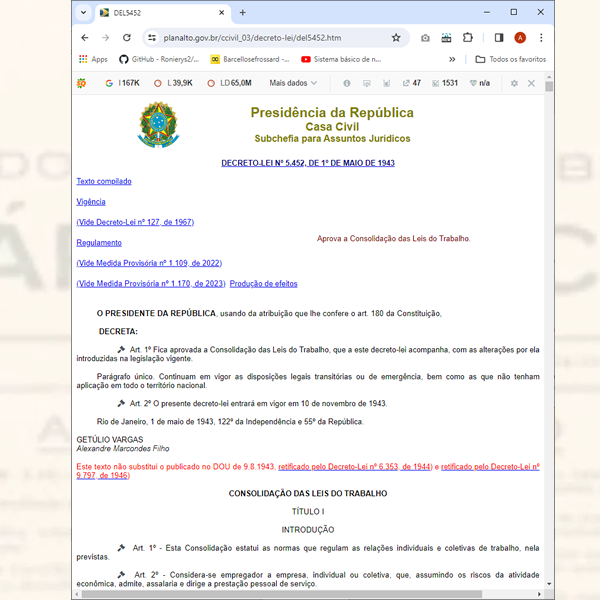Open the Decreto-Lei Nº 5.452 title link
600x600 pixels.
click(308, 163)
